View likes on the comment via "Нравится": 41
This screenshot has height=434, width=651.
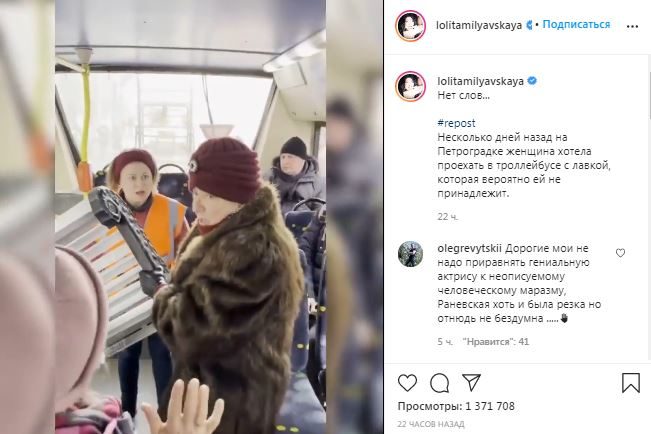pos(496,342)
